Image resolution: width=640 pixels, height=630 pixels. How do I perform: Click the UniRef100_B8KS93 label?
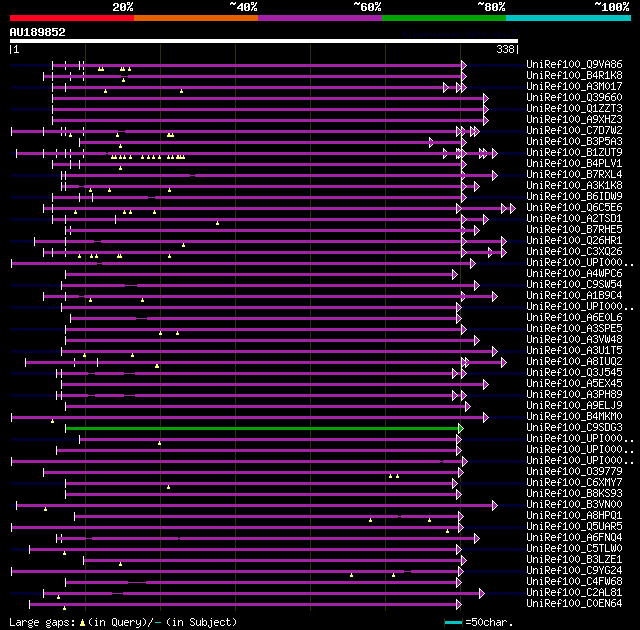pos(574,494)
